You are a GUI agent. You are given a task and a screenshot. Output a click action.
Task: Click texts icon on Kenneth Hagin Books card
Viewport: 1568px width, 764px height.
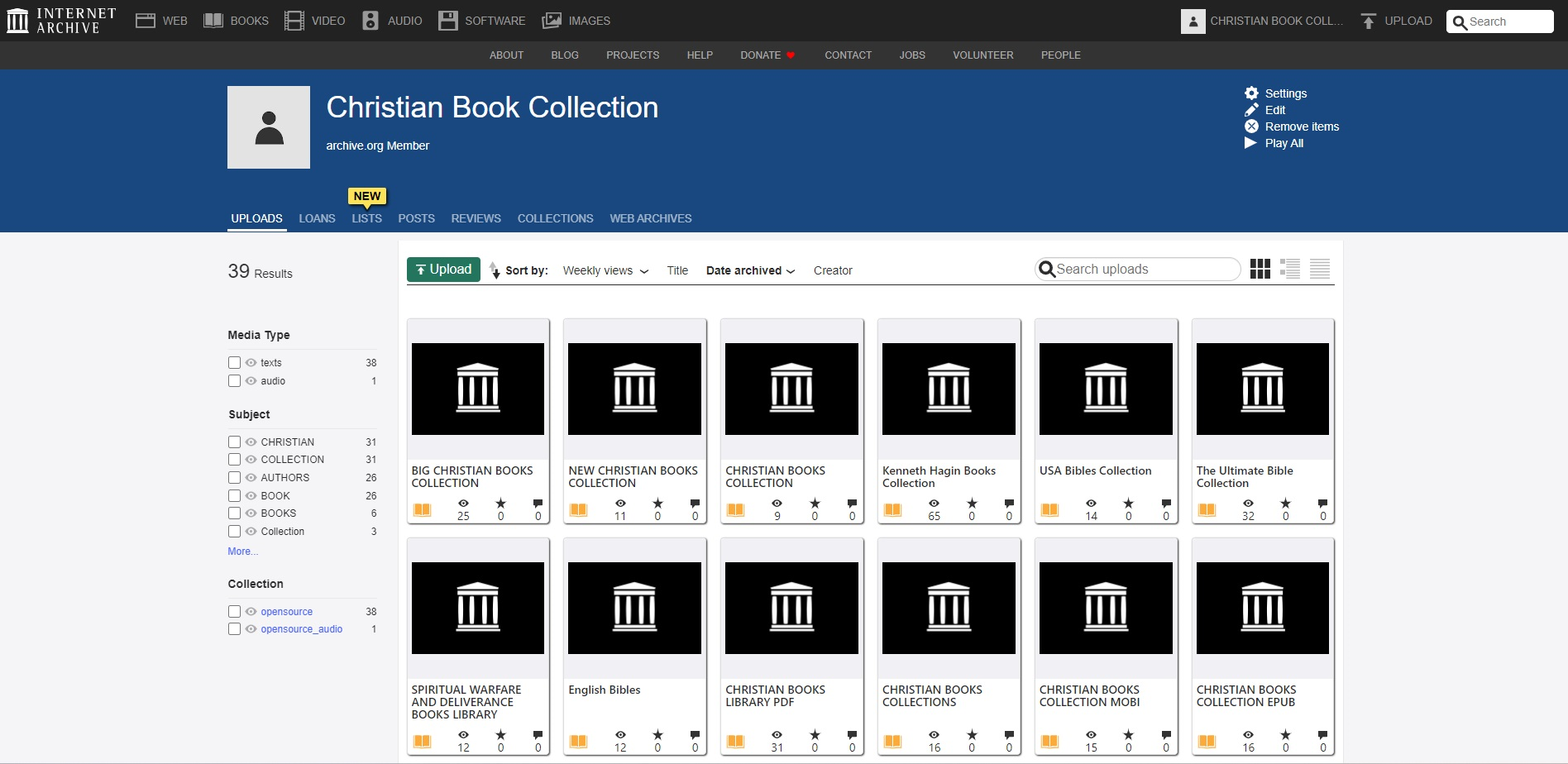(893, 510)
